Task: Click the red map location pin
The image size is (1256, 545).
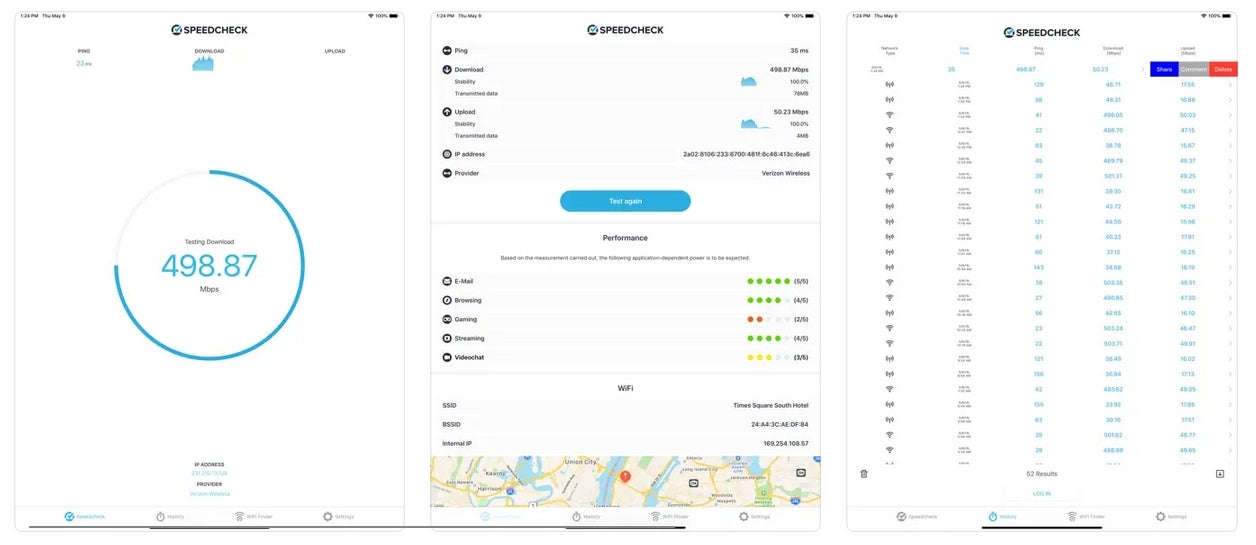Action: tap(626, 477)
